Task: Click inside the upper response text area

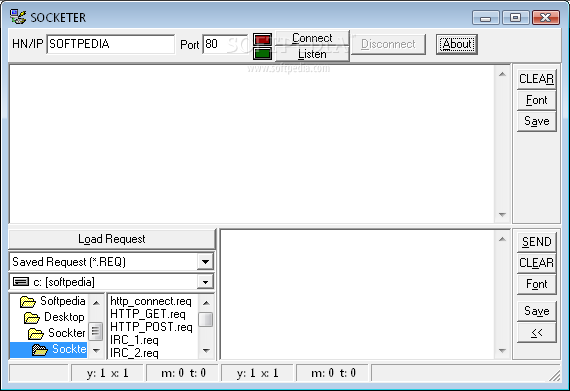Action: click(252, 144)
